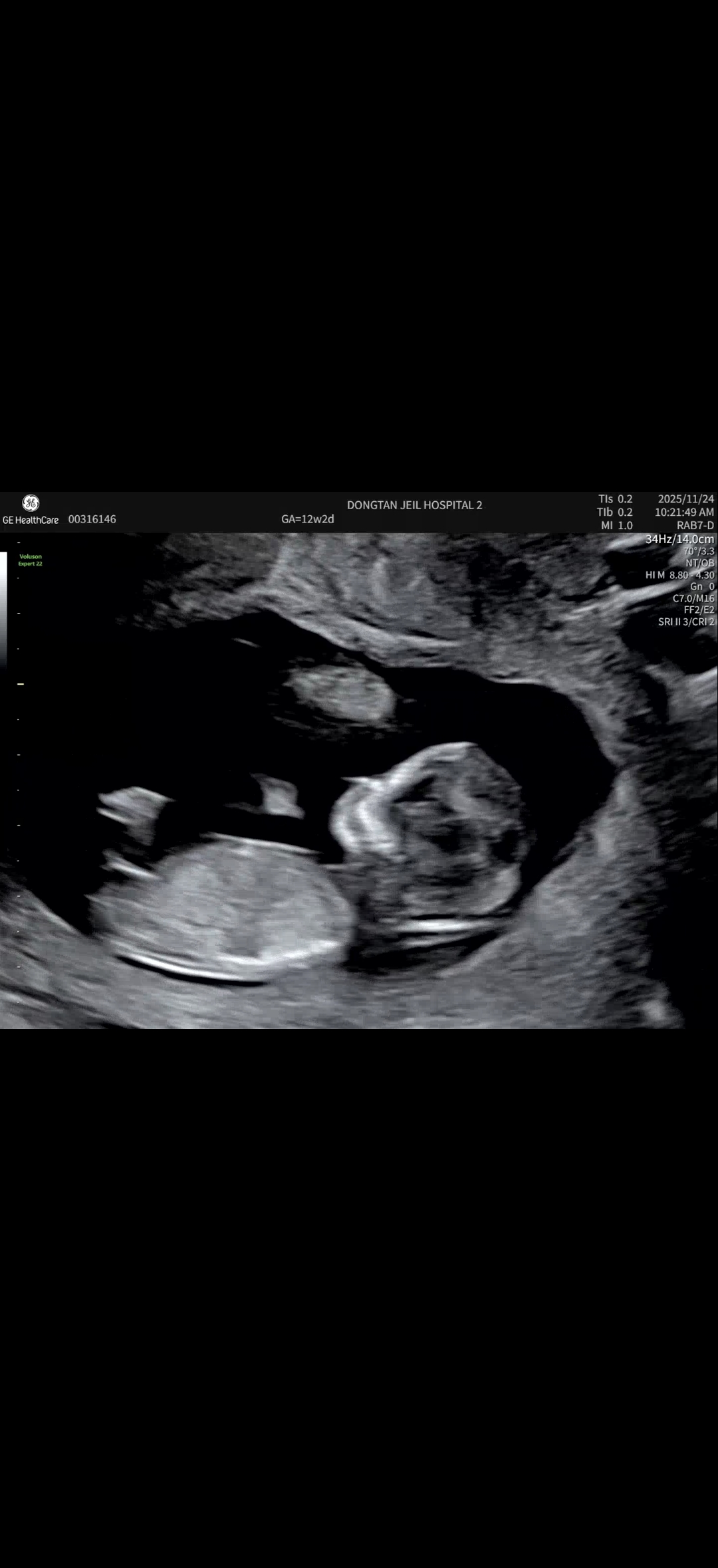Click the grayscale bar on left edge
718x1568 pixels.
(x=3, y=608)
